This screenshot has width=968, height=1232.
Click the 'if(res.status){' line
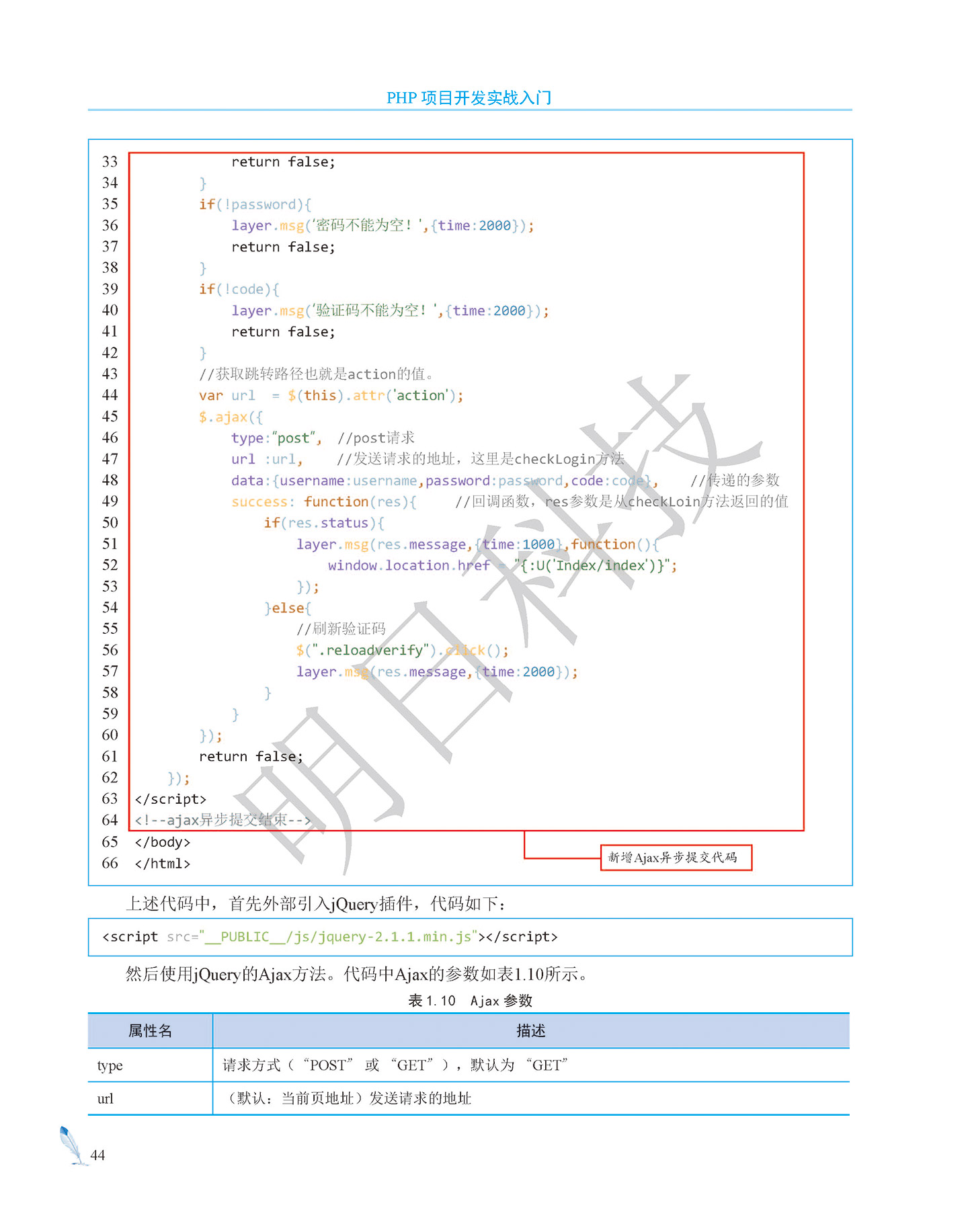(324, 523)
